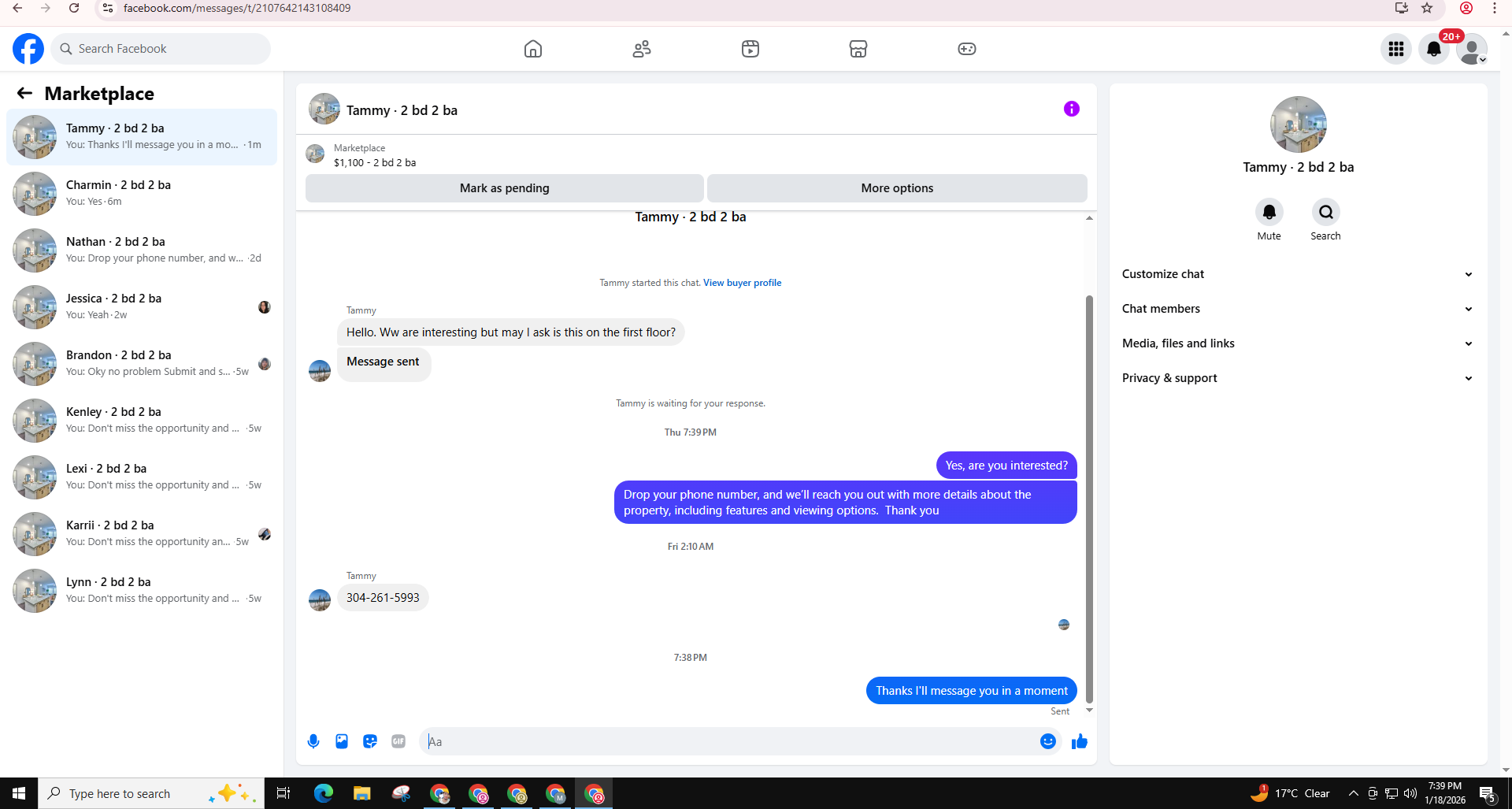1512x809 pixels.
Task: Show hidden system tray icons chevron
Action: (1353, 793)
